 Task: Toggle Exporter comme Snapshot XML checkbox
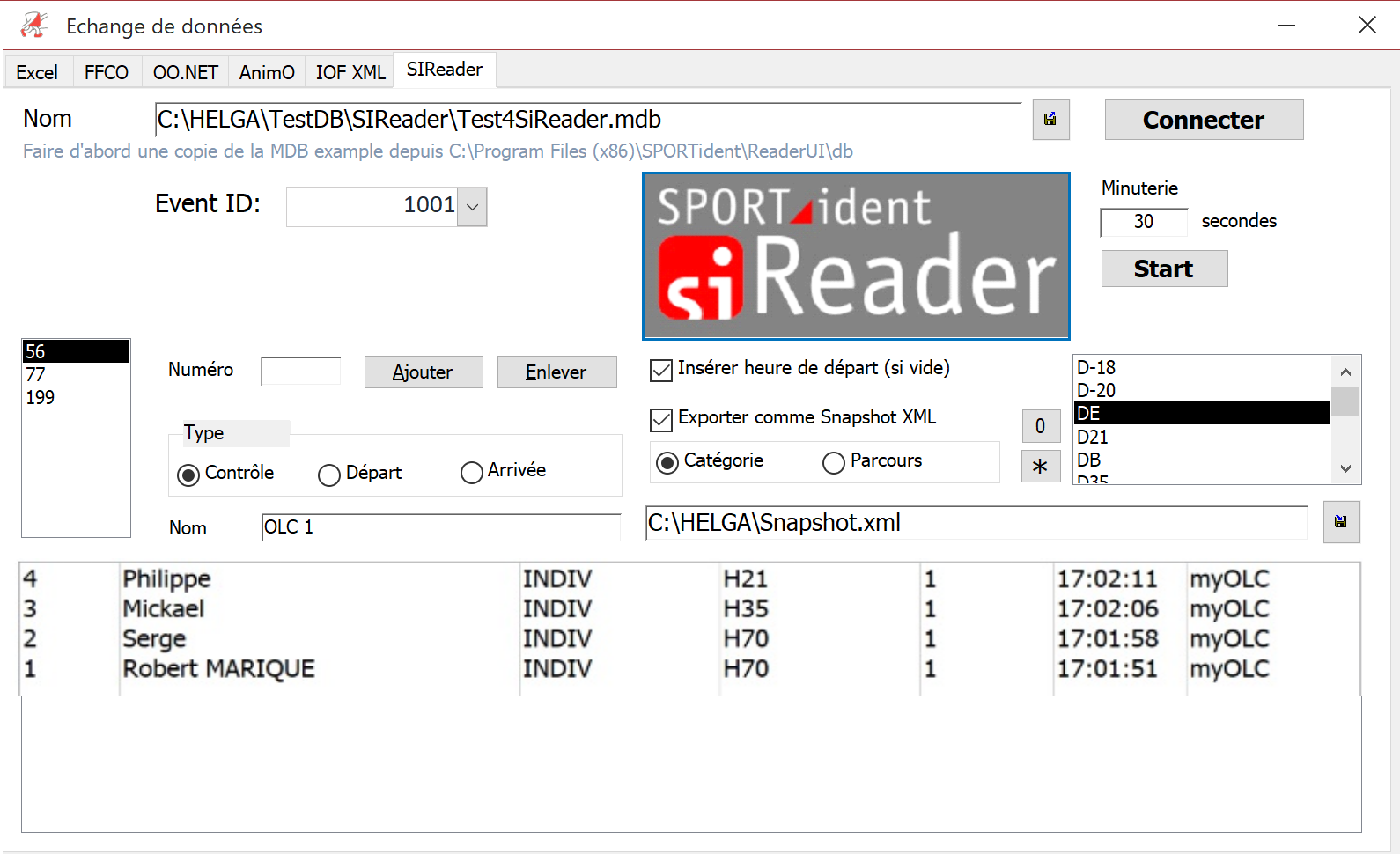click(661, 420)
